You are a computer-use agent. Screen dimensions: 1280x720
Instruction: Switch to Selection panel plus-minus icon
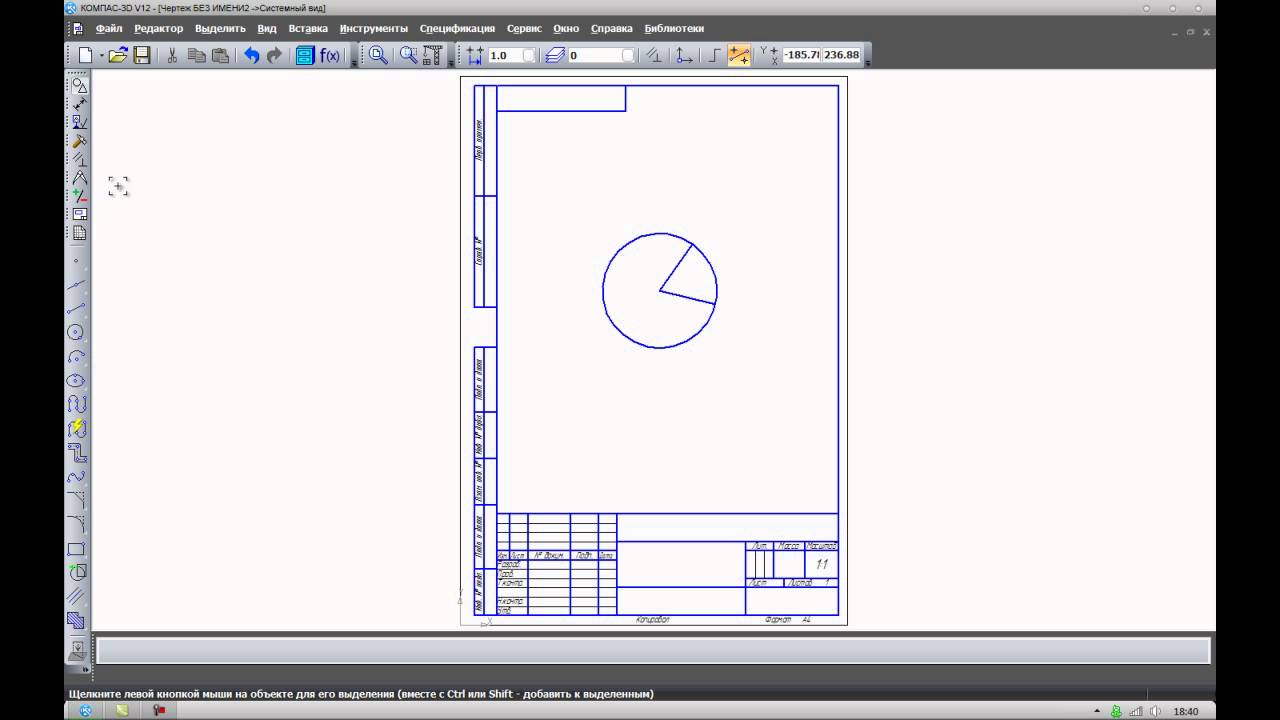coord(78,196)
